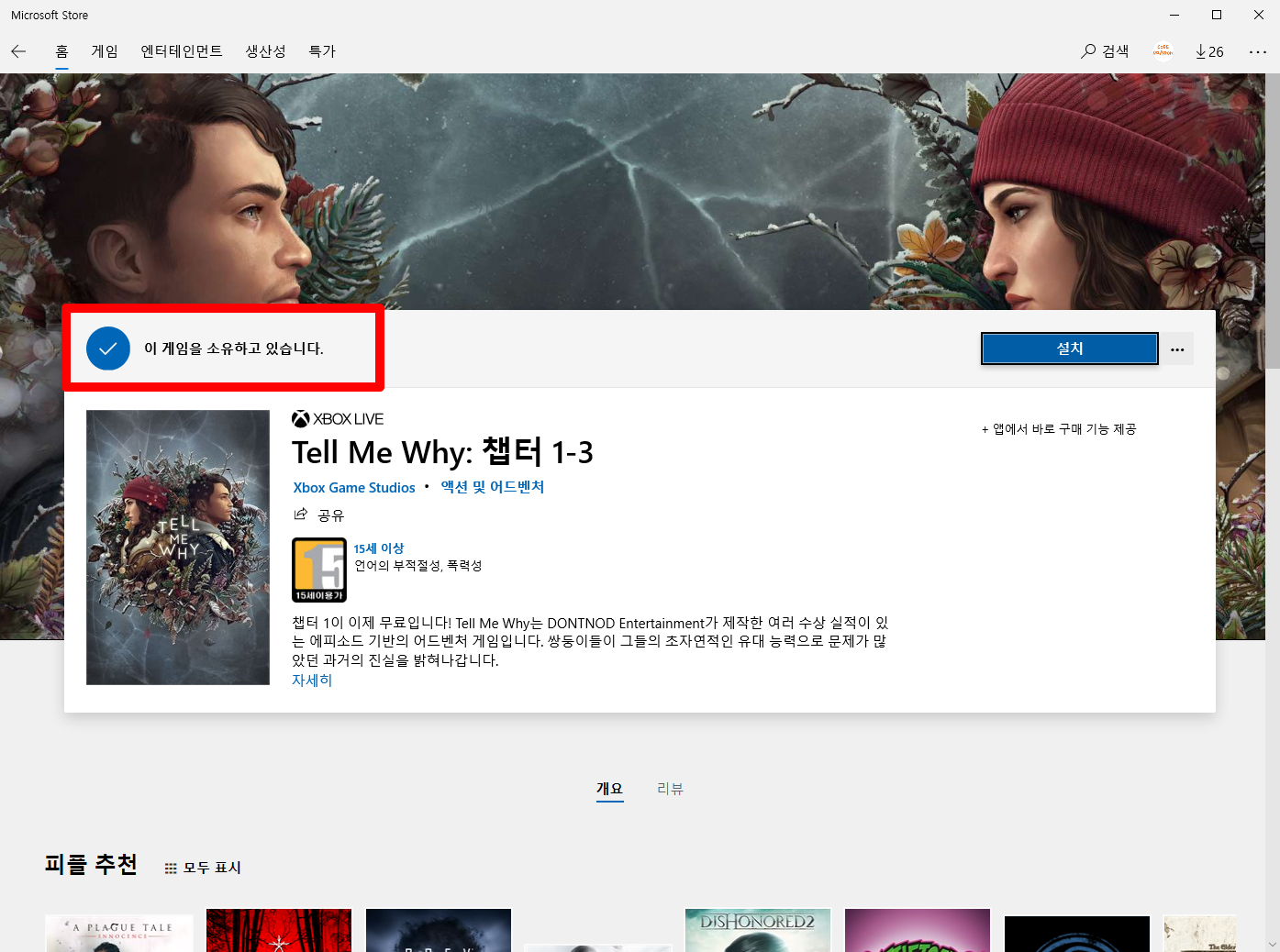
Task: Click scrollbar down arrow
Action: (1273, 944)
